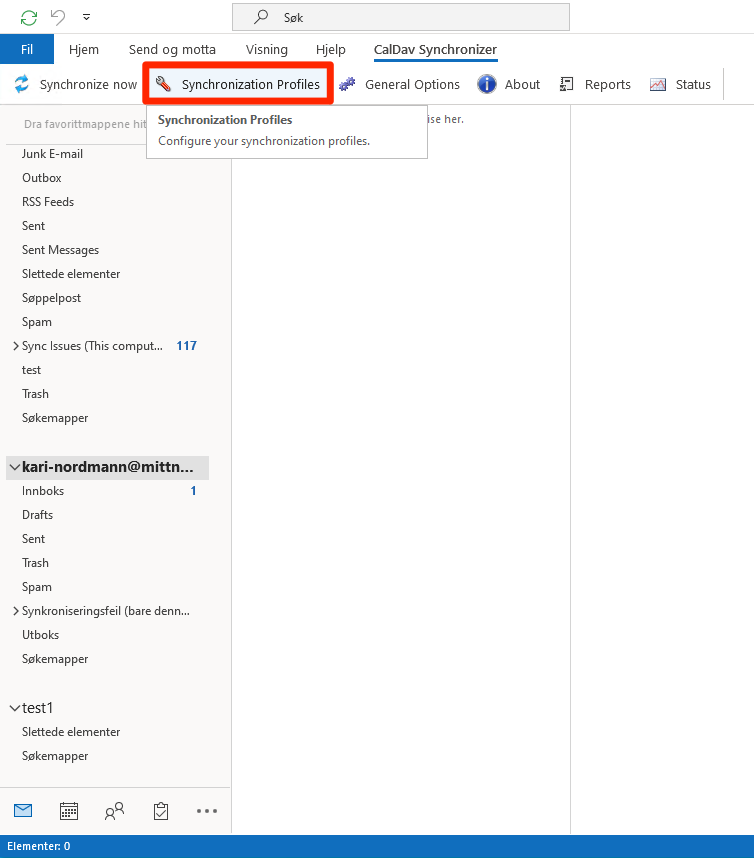Click the green Send/Receive refresh icon
The image size is (754, 858).
[x=28, y=18]
